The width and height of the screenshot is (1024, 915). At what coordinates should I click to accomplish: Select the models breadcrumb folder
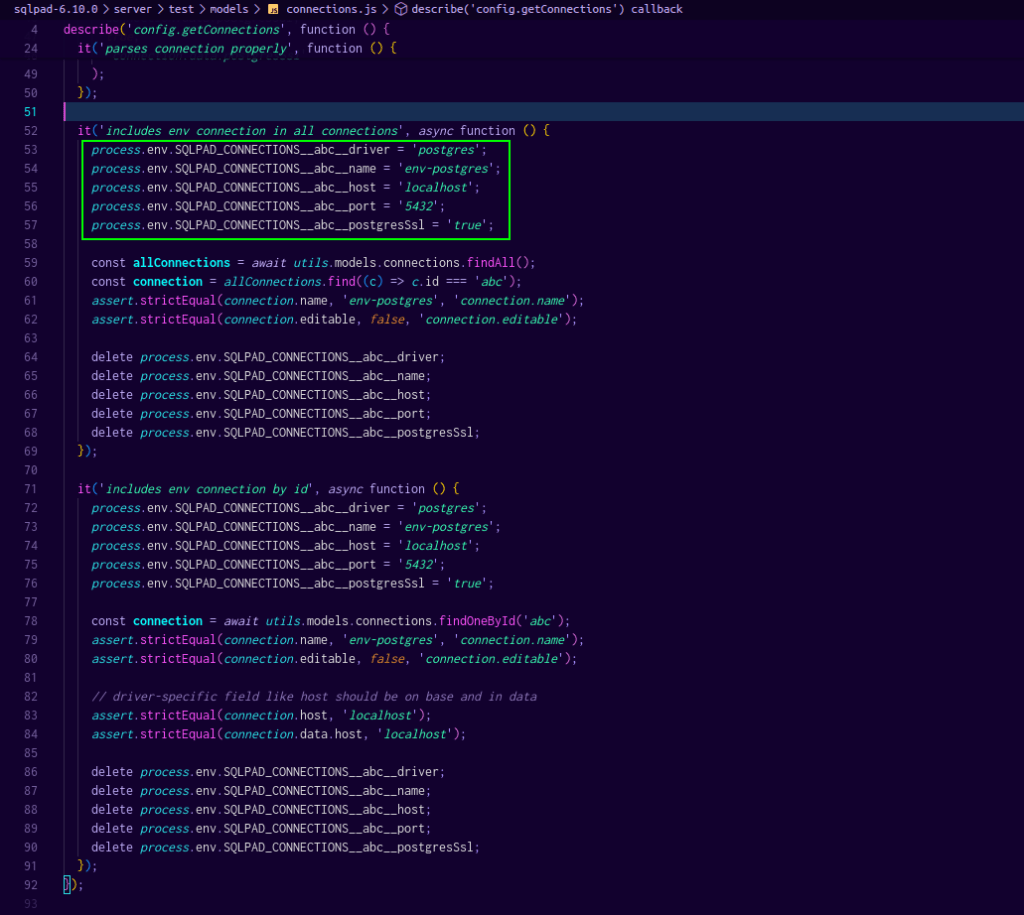[x=229, y=9]
